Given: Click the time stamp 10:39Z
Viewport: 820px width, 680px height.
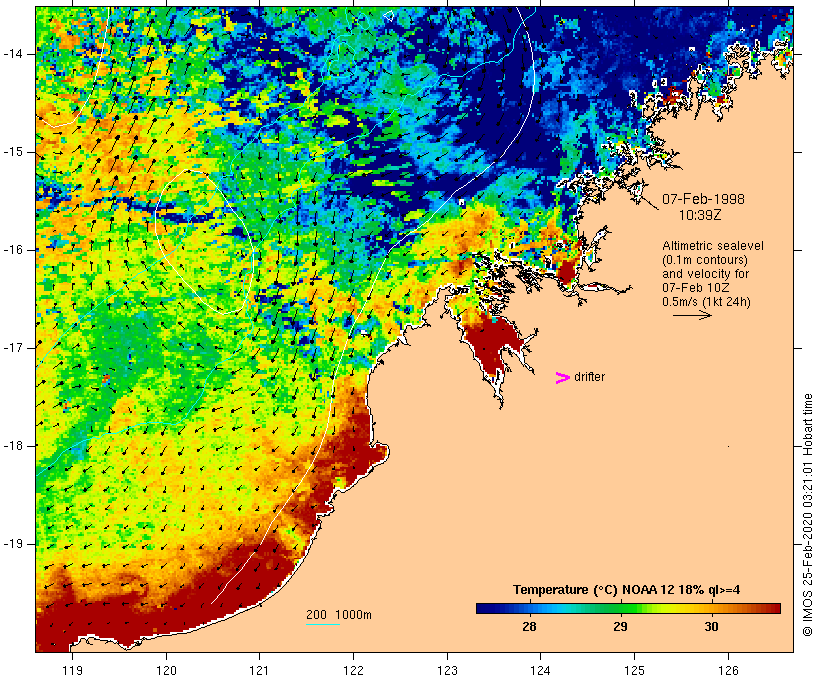Looking at the screenshot, I should click(700, 215).
